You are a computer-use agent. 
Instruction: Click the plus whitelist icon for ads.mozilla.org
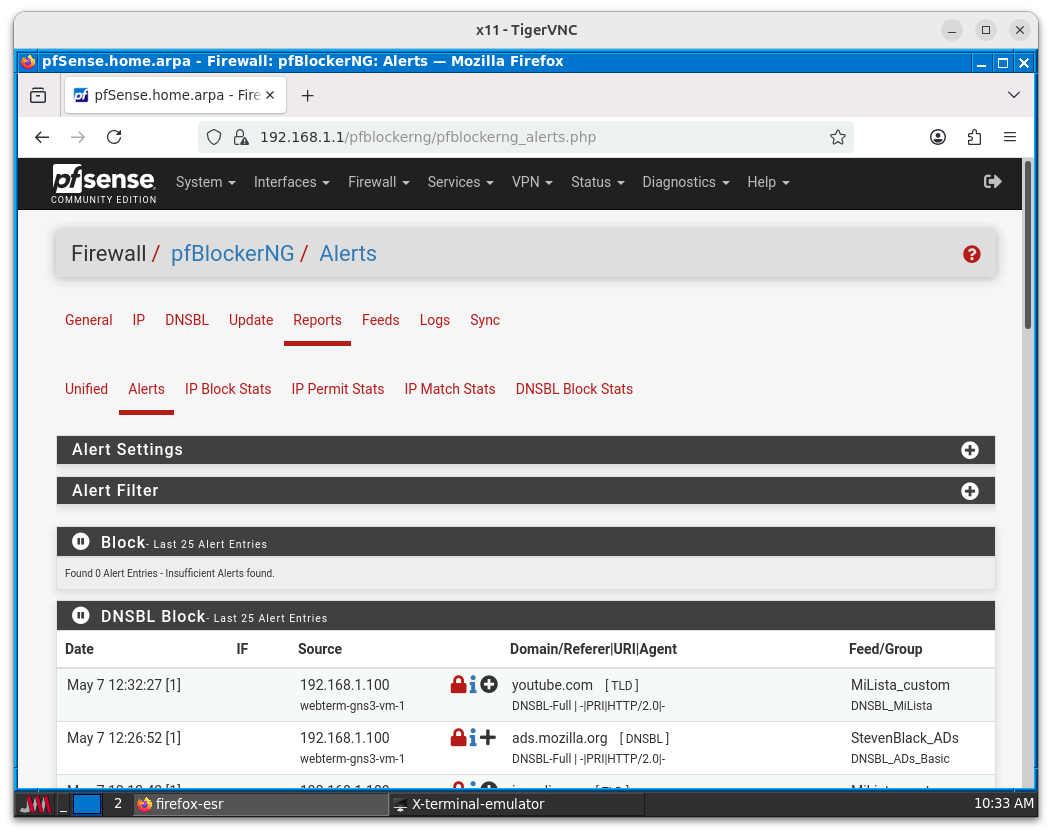tap(488, 737)
